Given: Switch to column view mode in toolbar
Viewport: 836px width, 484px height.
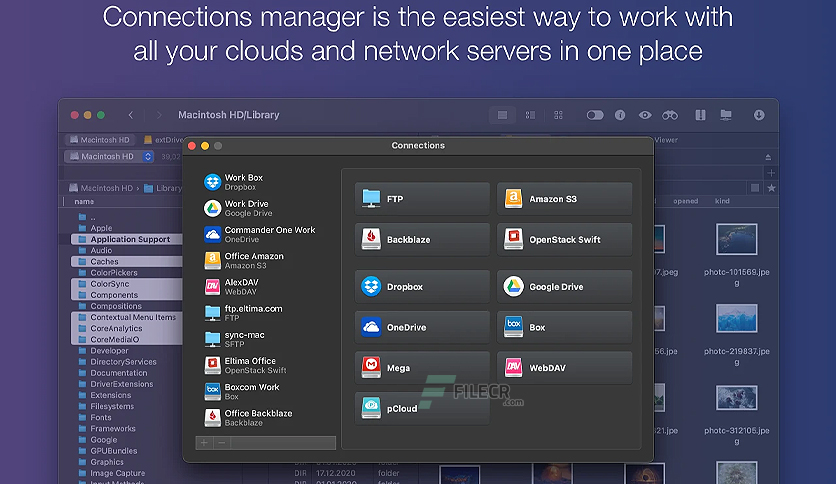Looking at the screenshot, I should (530, 115).
